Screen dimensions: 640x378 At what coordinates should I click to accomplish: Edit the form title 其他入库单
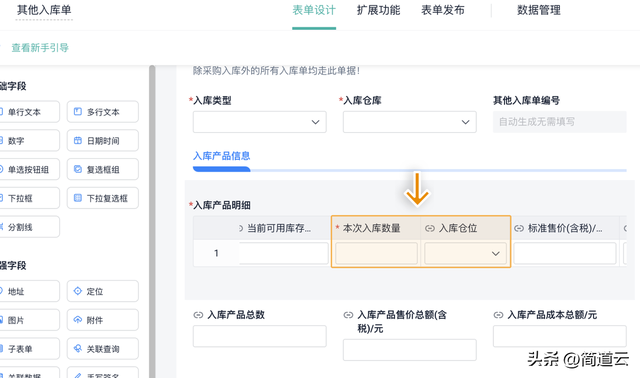(x=44, y=10)
